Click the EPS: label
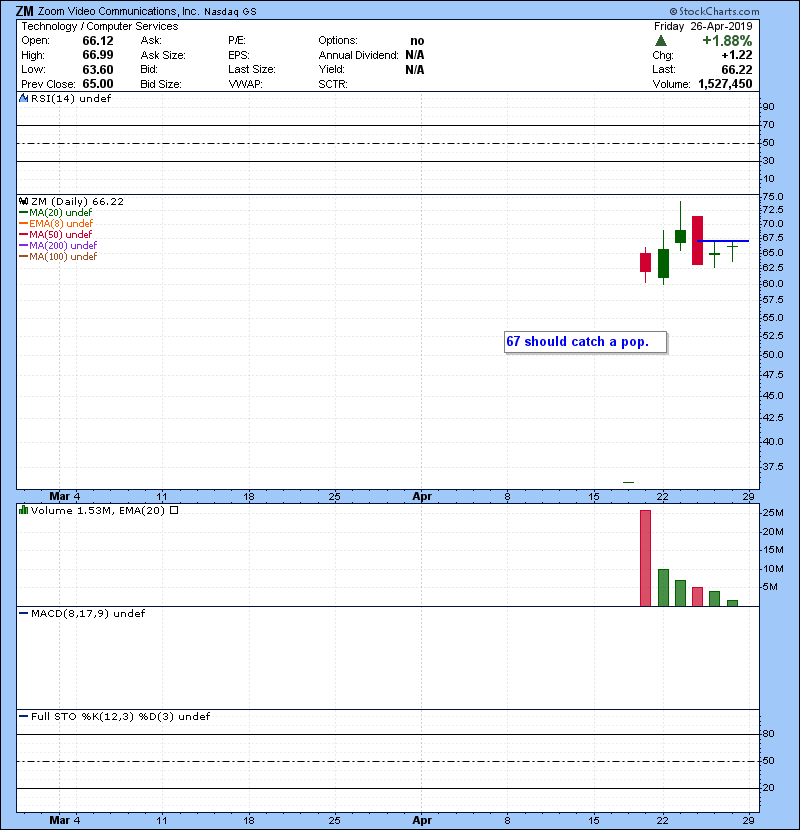Screen dimensions: 800x830 coord(238,55)
